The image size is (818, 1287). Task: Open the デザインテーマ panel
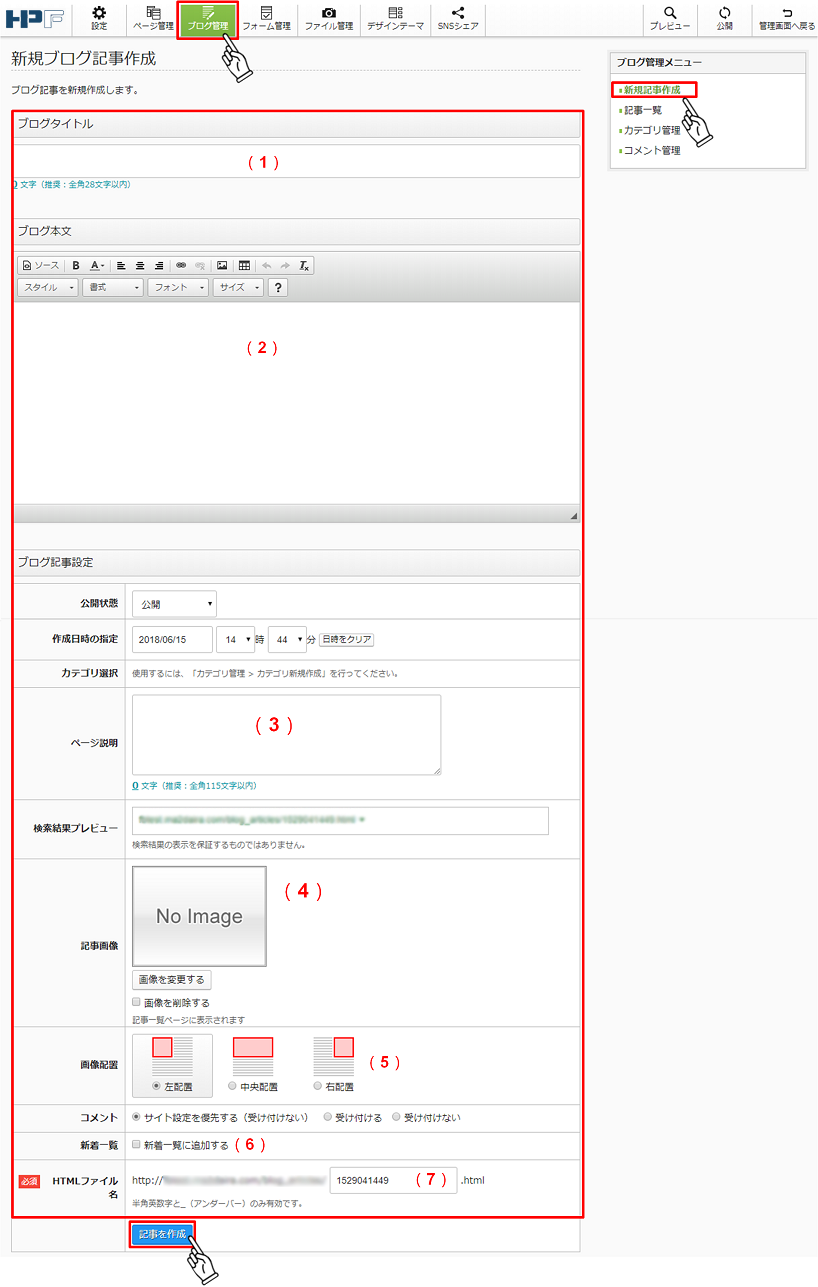click(x=396, y=18)
